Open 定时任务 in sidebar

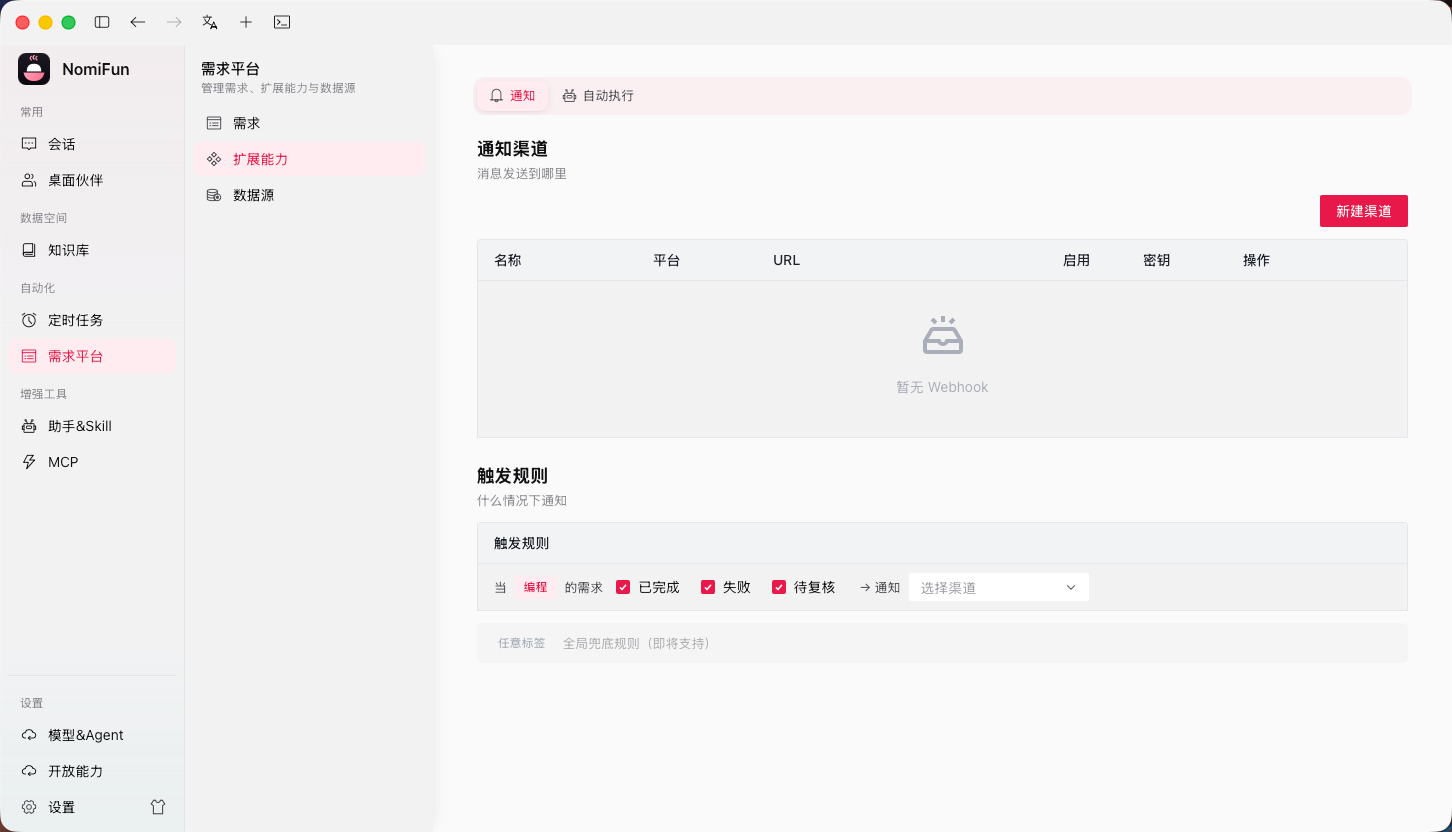pos(92,320)
